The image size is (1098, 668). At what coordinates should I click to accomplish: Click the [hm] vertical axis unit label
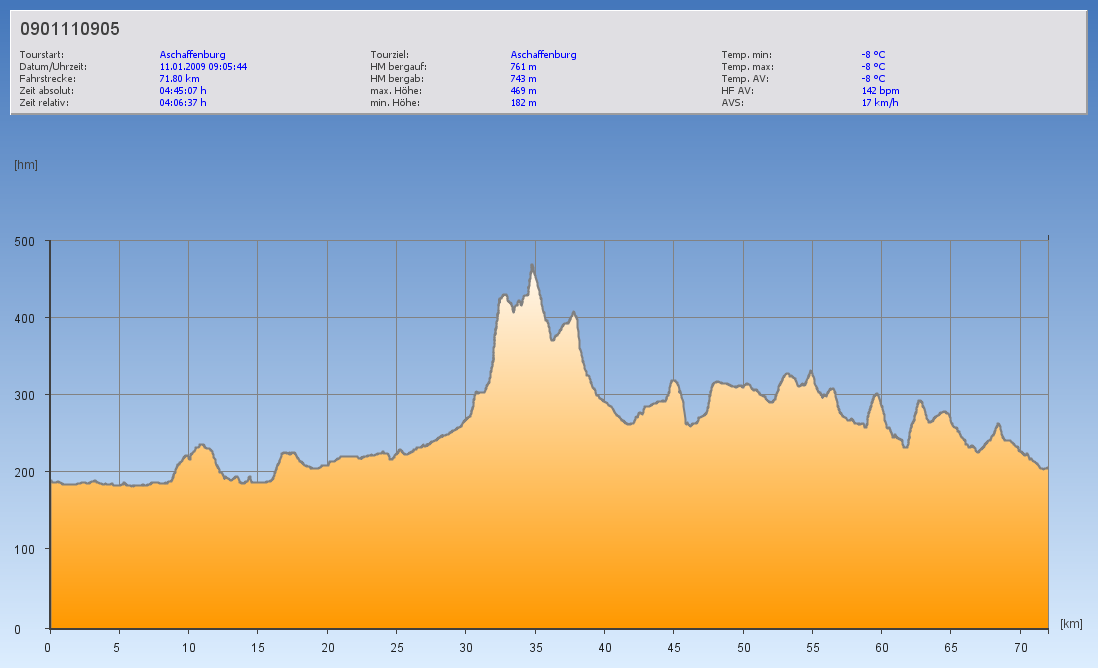[25, 165]
